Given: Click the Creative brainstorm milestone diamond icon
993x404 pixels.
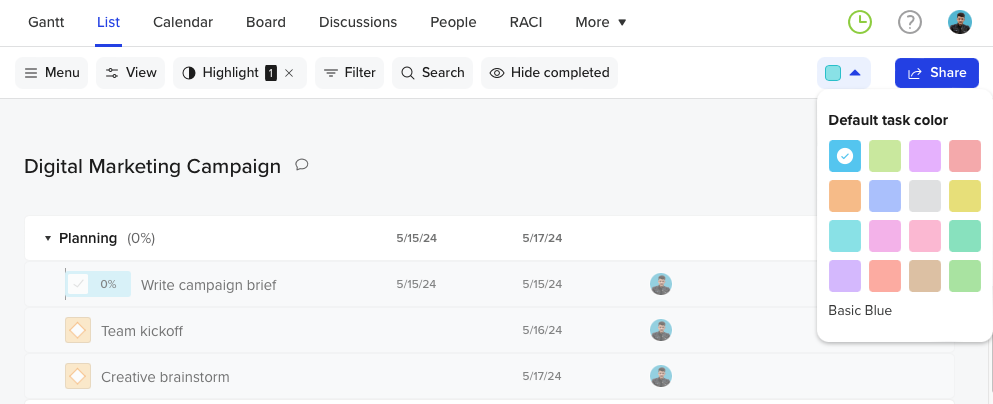Looking at the screenshot, I should [x=78, y=376].
